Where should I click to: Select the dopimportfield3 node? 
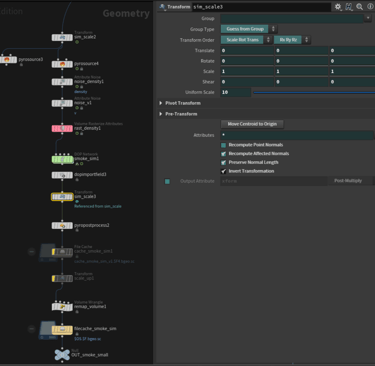pyautogui.click(x=62, y=175)
